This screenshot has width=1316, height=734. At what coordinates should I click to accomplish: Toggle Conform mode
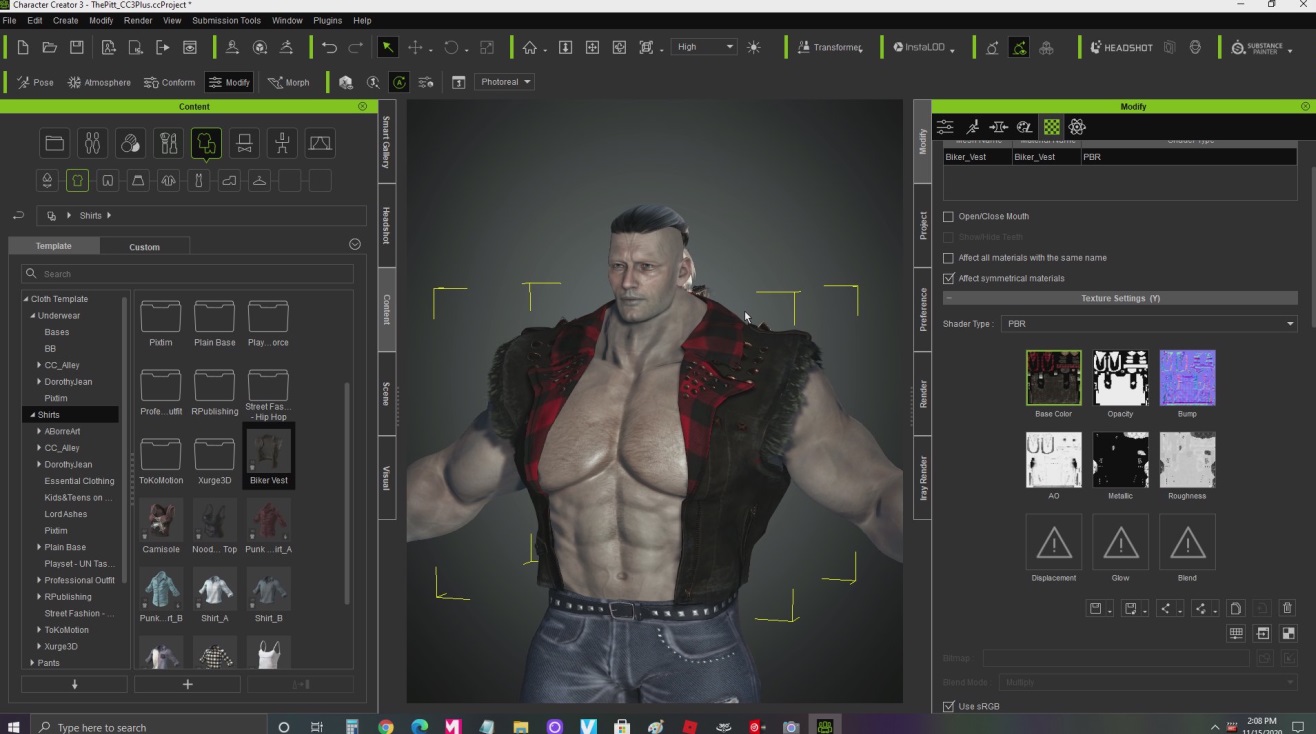(170, 82)
